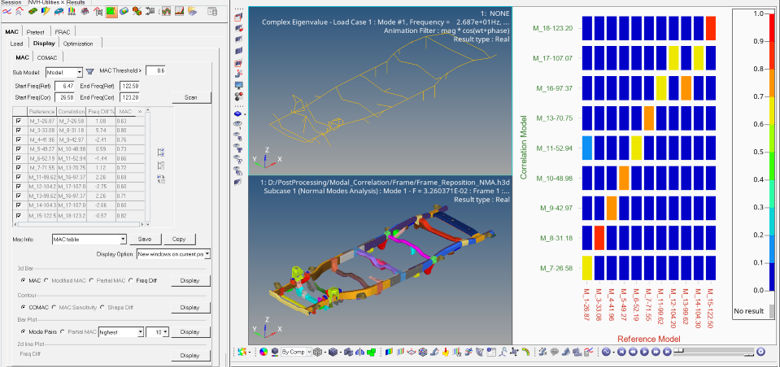
Task: Click the play animation button
Action: tap(644, 352)
